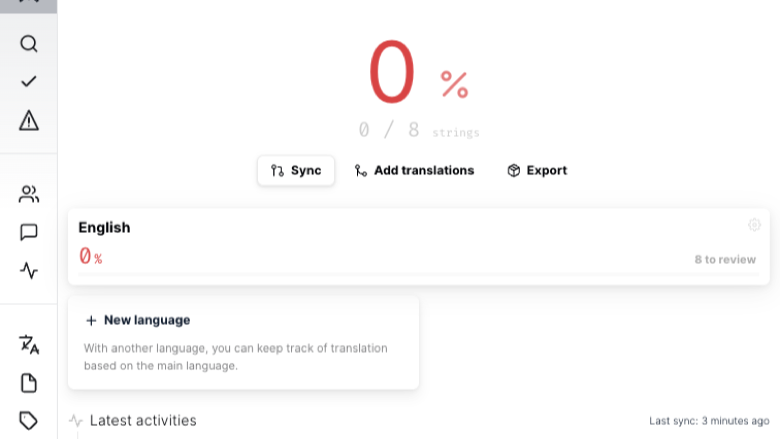Click the Sync button
780x439 pixels.
point(295,171)
